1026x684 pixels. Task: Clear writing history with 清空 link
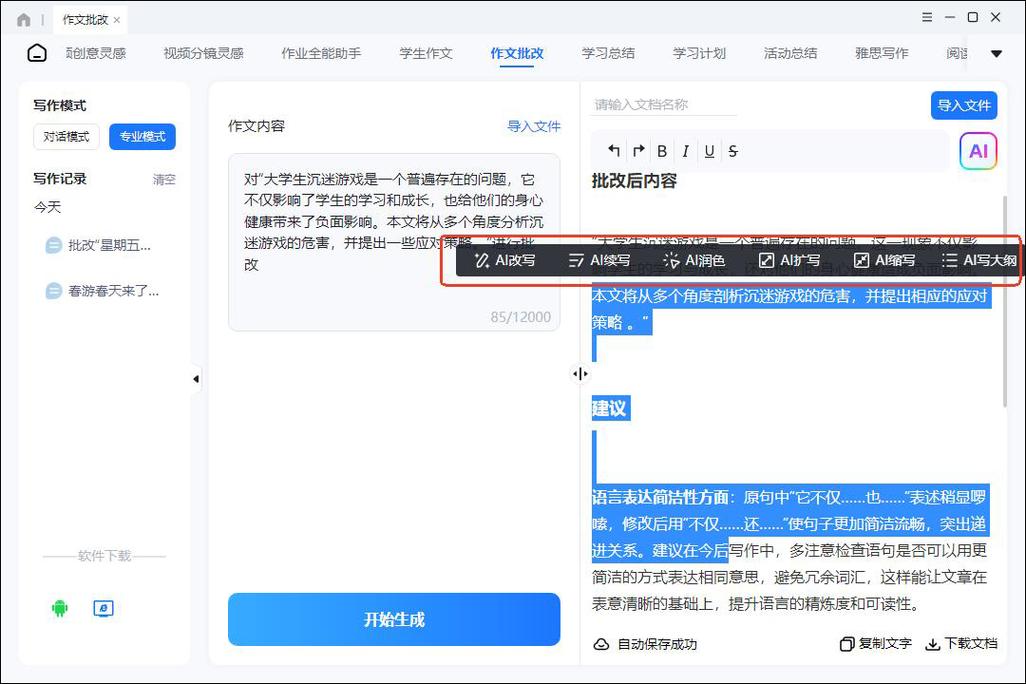click(x=163, y=179)
